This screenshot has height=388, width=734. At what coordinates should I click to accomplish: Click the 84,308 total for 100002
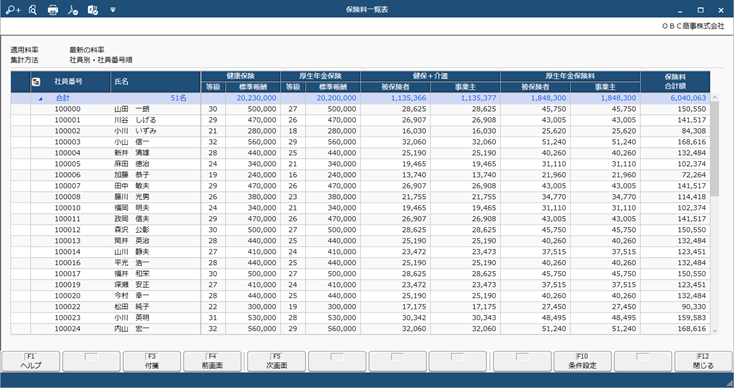[x=694, y=131]
